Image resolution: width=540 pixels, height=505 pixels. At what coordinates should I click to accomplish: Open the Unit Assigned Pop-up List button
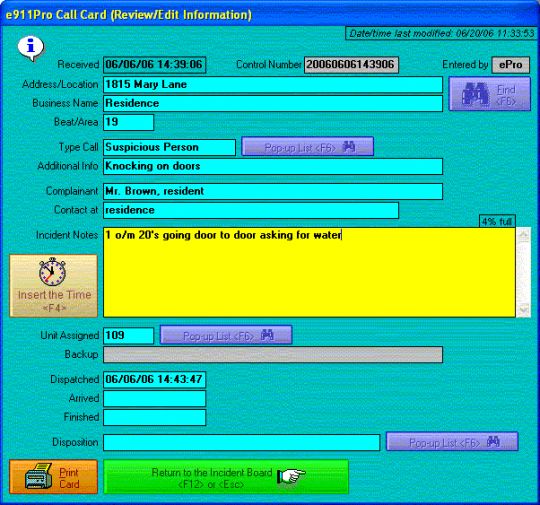tap(226, 335)
